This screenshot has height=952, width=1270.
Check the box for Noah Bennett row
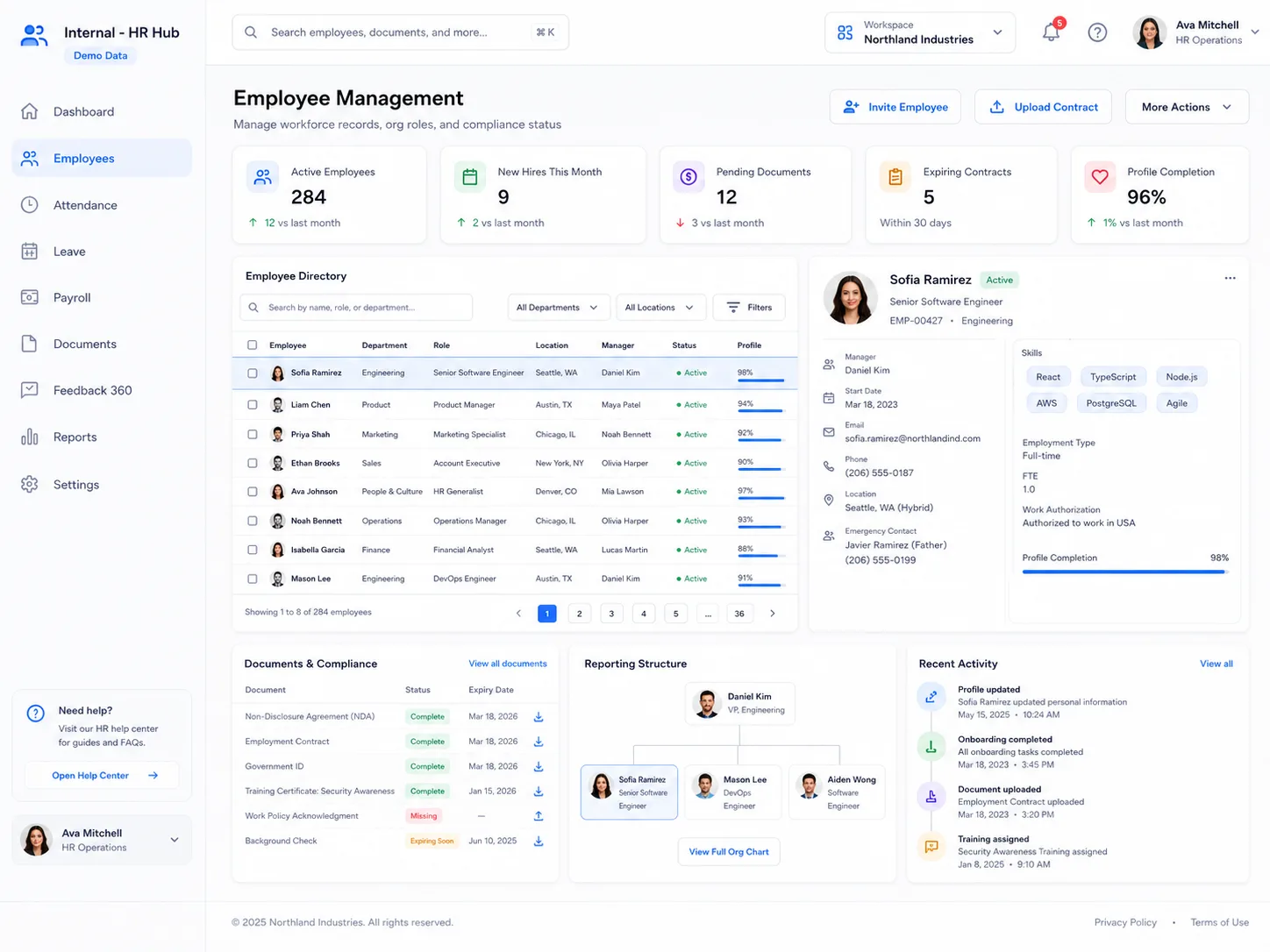[253, 522]
